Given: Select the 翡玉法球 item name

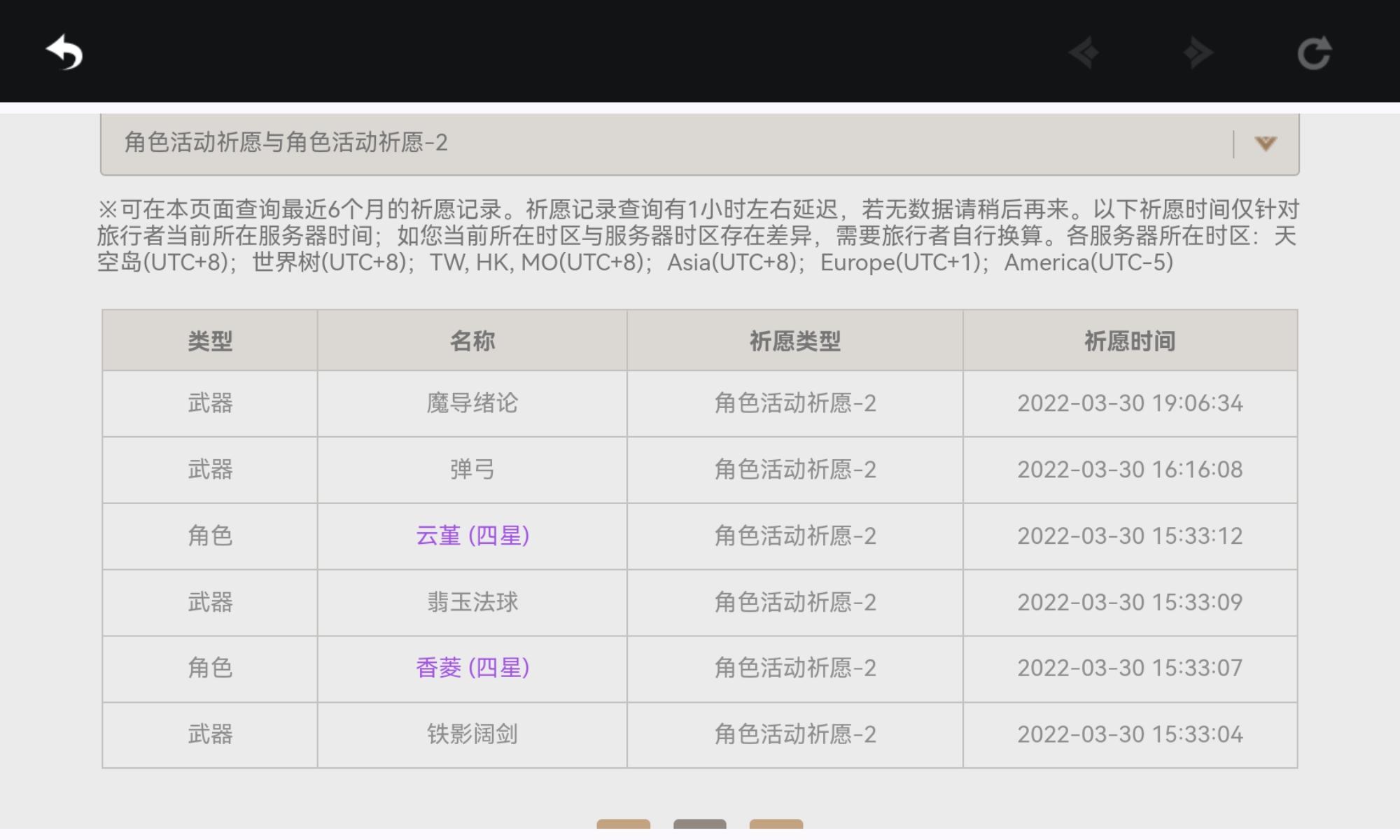Looking at the screenshot, I should tap(472, 602).
